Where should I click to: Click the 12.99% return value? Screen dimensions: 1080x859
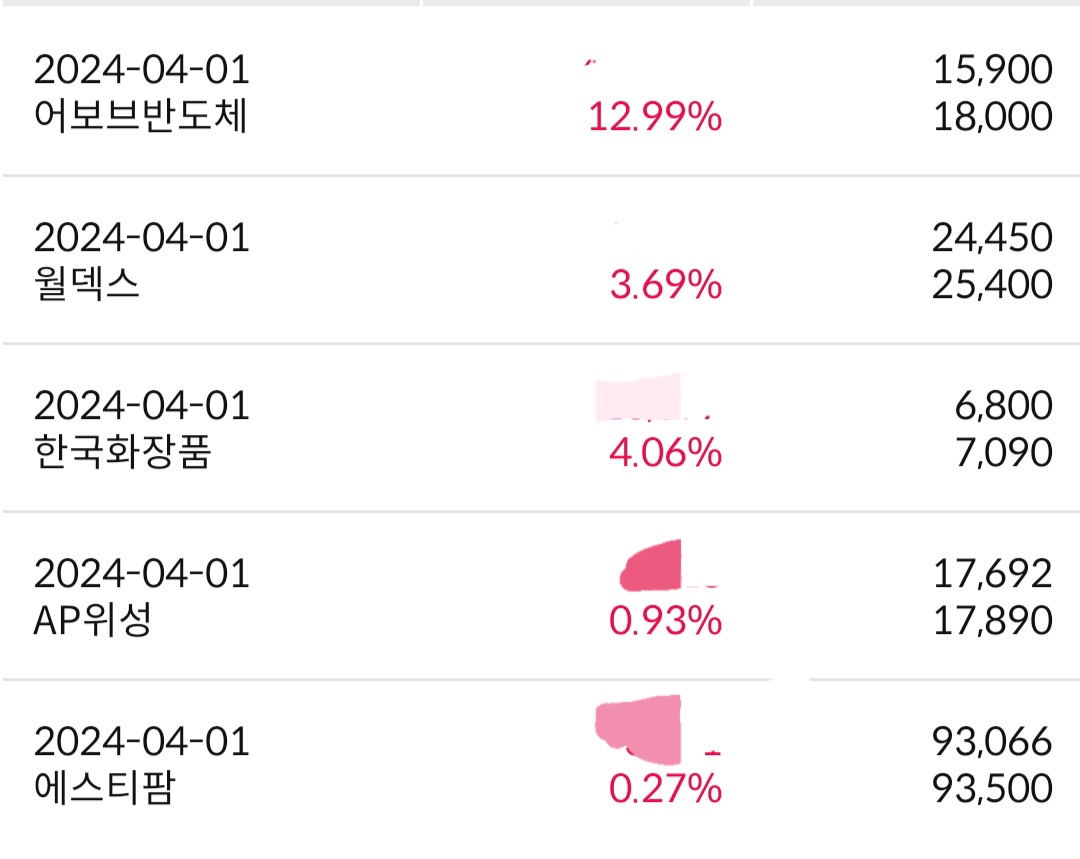pos(654,118)
